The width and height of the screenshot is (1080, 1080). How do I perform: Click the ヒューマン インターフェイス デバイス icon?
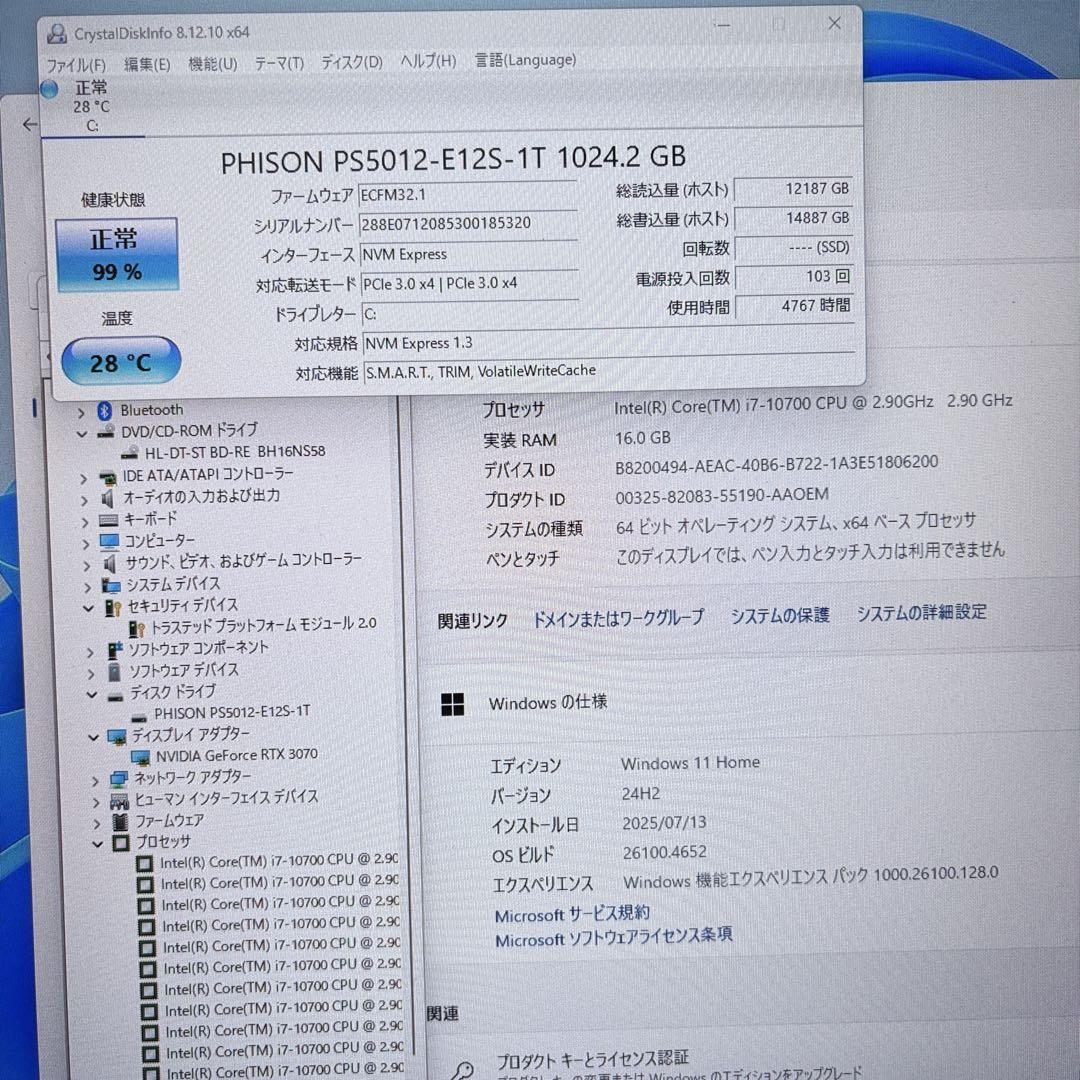(119, 801)
